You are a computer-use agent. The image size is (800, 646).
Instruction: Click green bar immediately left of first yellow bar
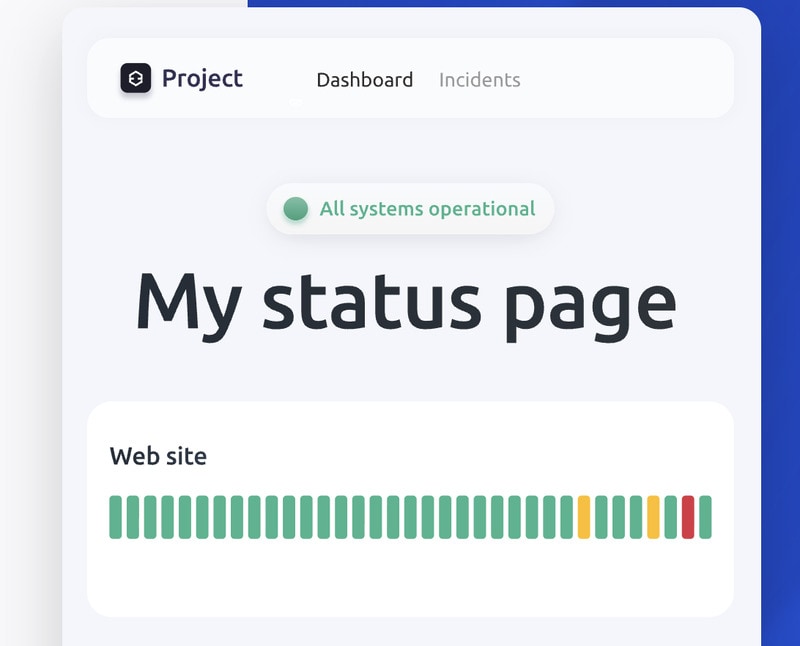pyautogui.click(x=566, y=517)
